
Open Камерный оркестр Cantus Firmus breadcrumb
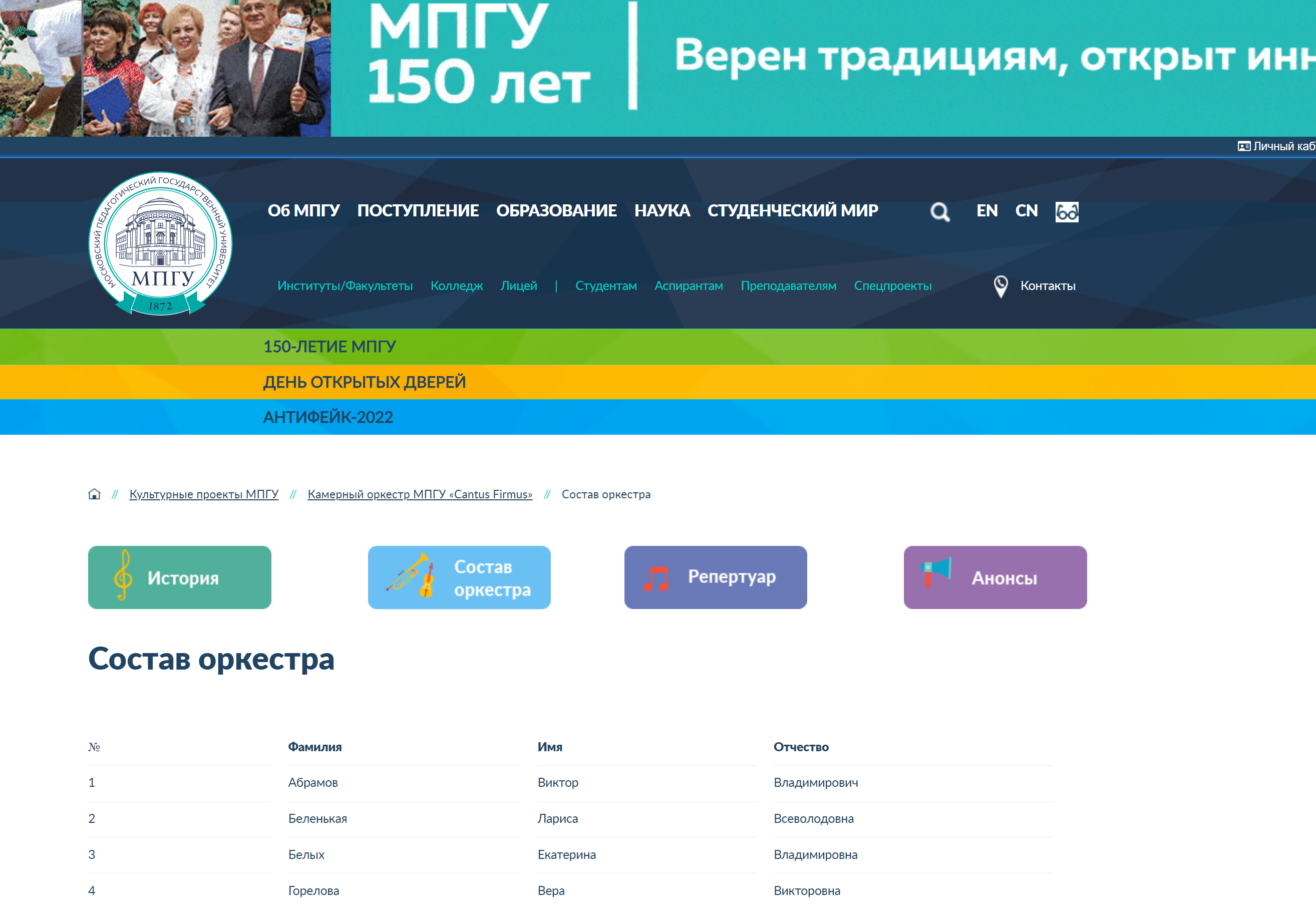point(420,494)
